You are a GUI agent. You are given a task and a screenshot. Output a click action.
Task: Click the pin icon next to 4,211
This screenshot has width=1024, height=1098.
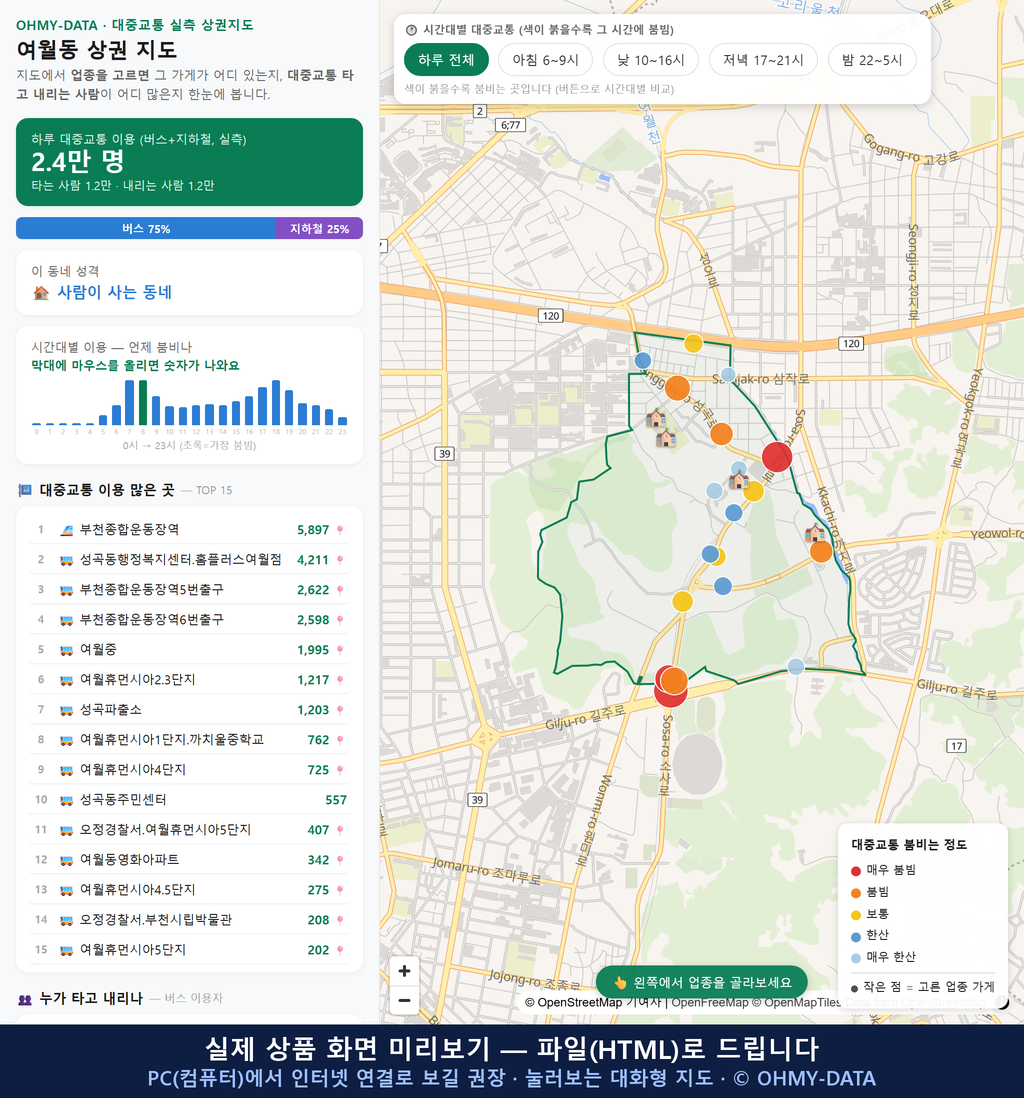pyautogui.click(x=340, y=560)
